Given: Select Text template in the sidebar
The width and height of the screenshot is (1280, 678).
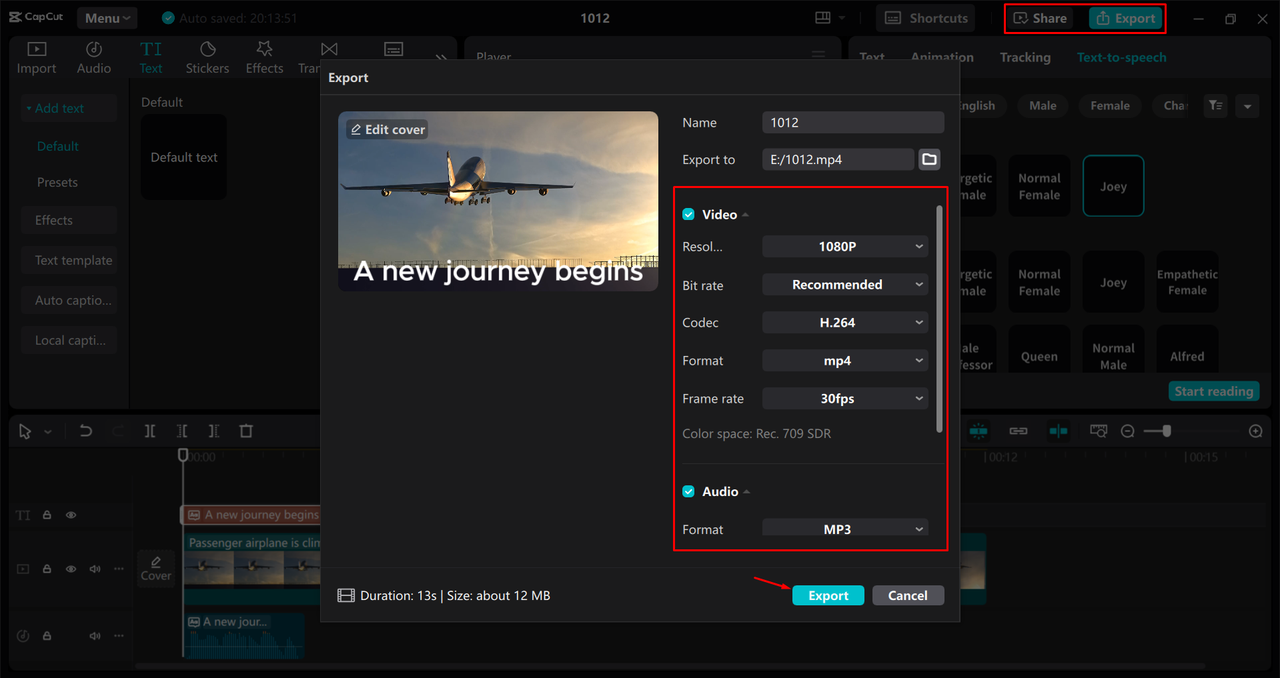Looking at the screenshot, I should 69,260.
